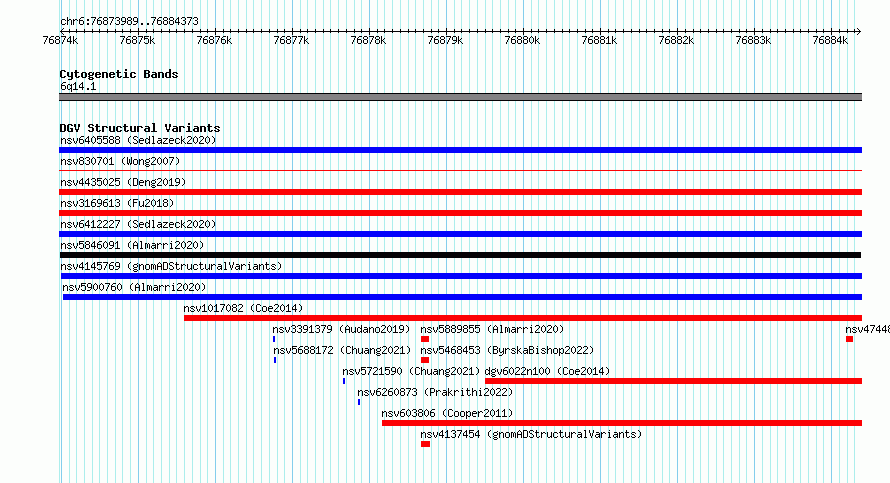This screenshot has width=890, height=483.
Task: Click small red block under nsv5468453
Action: click(425, 360)
